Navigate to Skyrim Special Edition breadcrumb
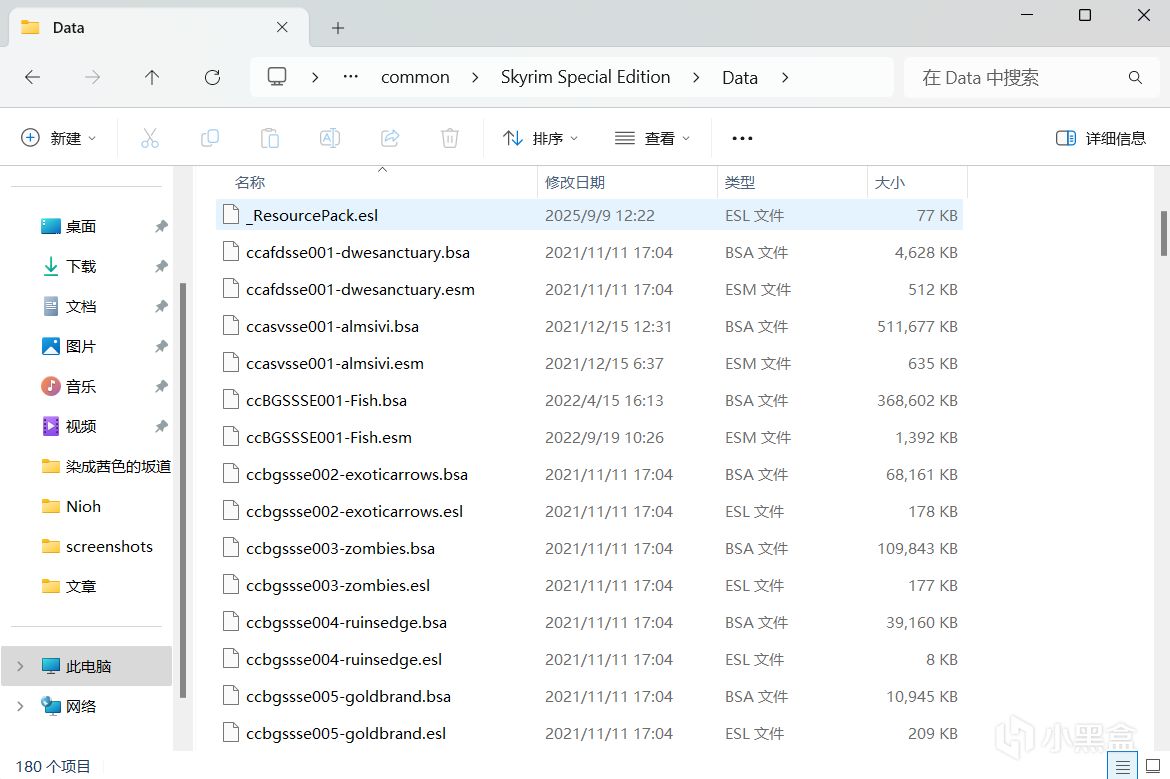 586,78
